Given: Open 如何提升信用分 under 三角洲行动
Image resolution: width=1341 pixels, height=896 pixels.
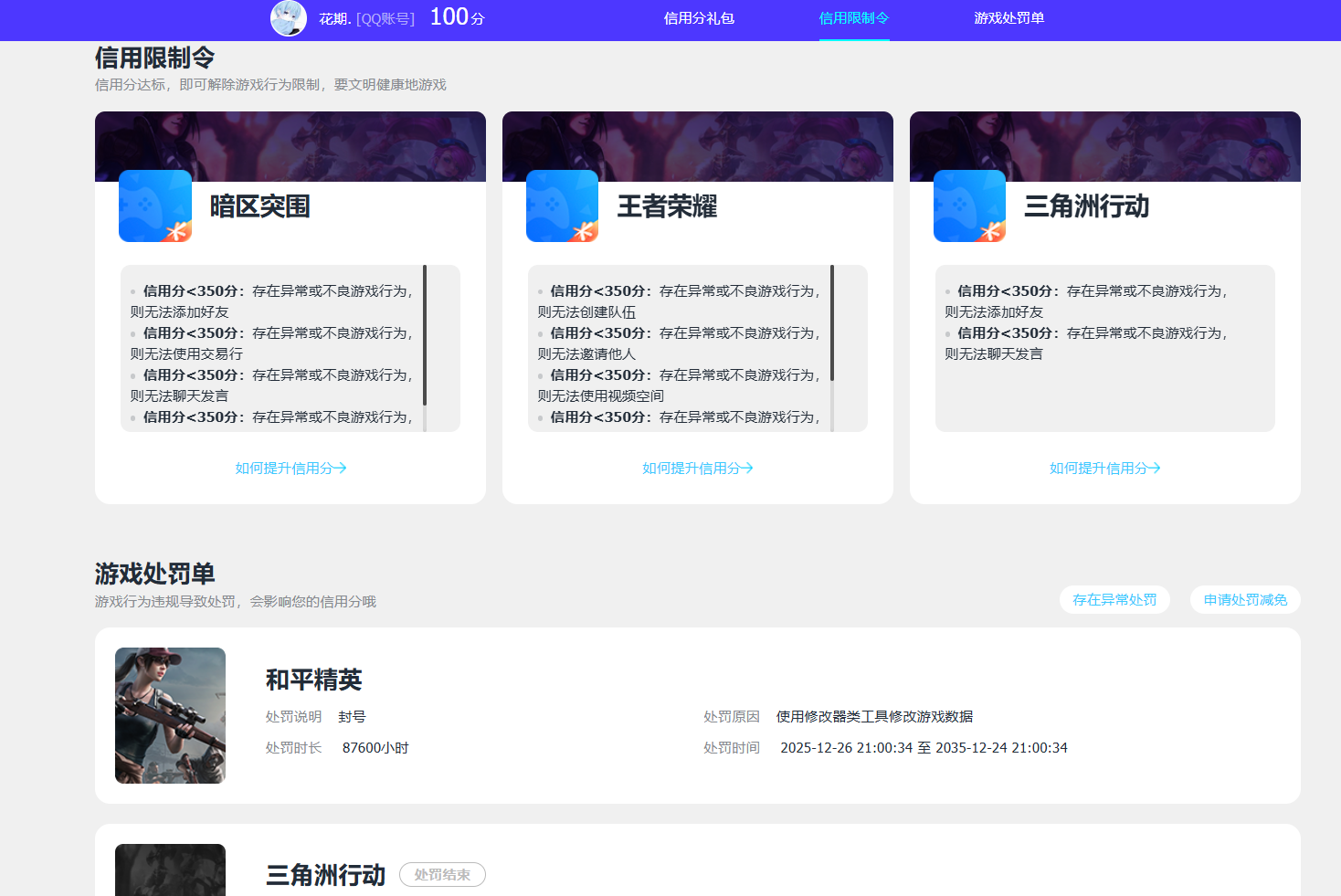Looking at the screenshot, I should click(1105, 468).
